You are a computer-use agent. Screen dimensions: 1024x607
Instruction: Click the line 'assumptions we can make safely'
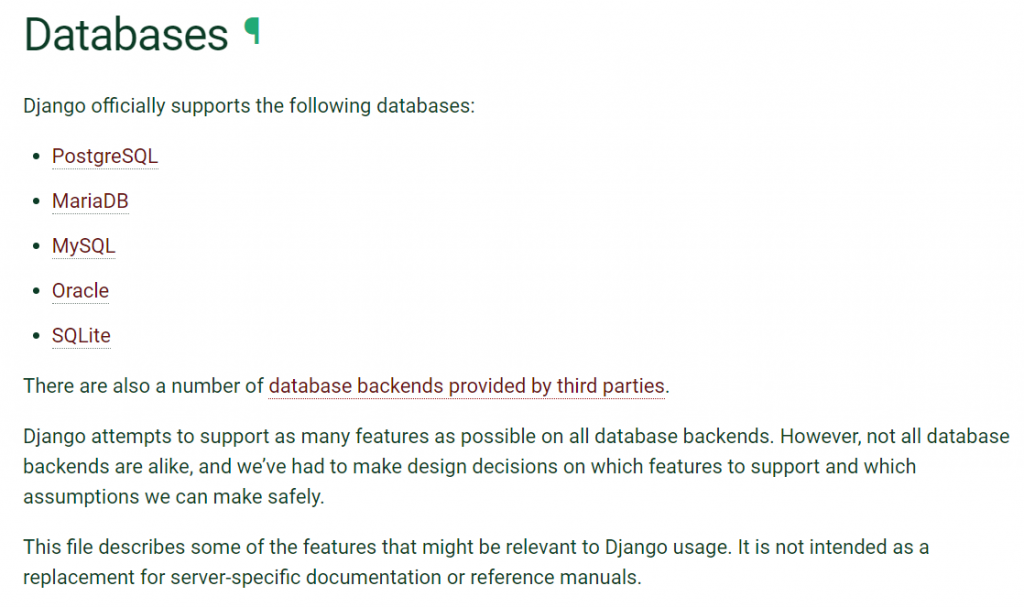pos(174,497)
